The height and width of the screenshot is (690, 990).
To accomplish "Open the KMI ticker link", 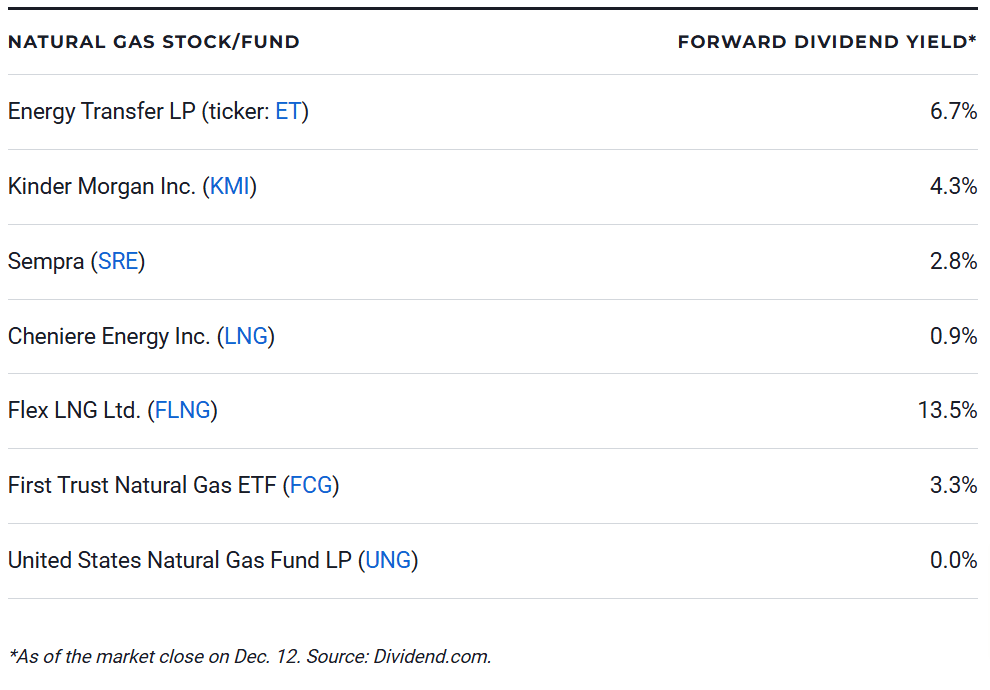I will (x=229, y=187).
